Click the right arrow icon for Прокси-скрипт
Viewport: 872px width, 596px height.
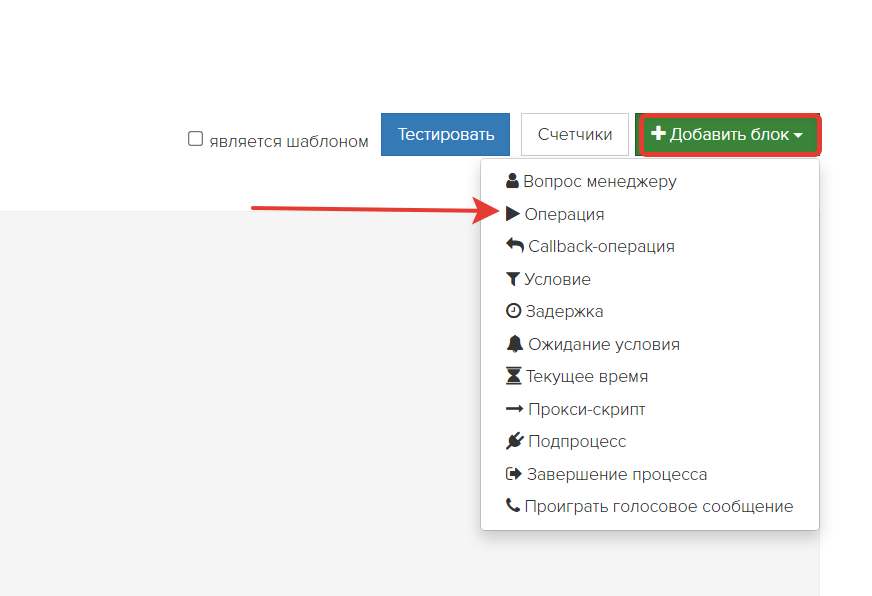point(514,409)
